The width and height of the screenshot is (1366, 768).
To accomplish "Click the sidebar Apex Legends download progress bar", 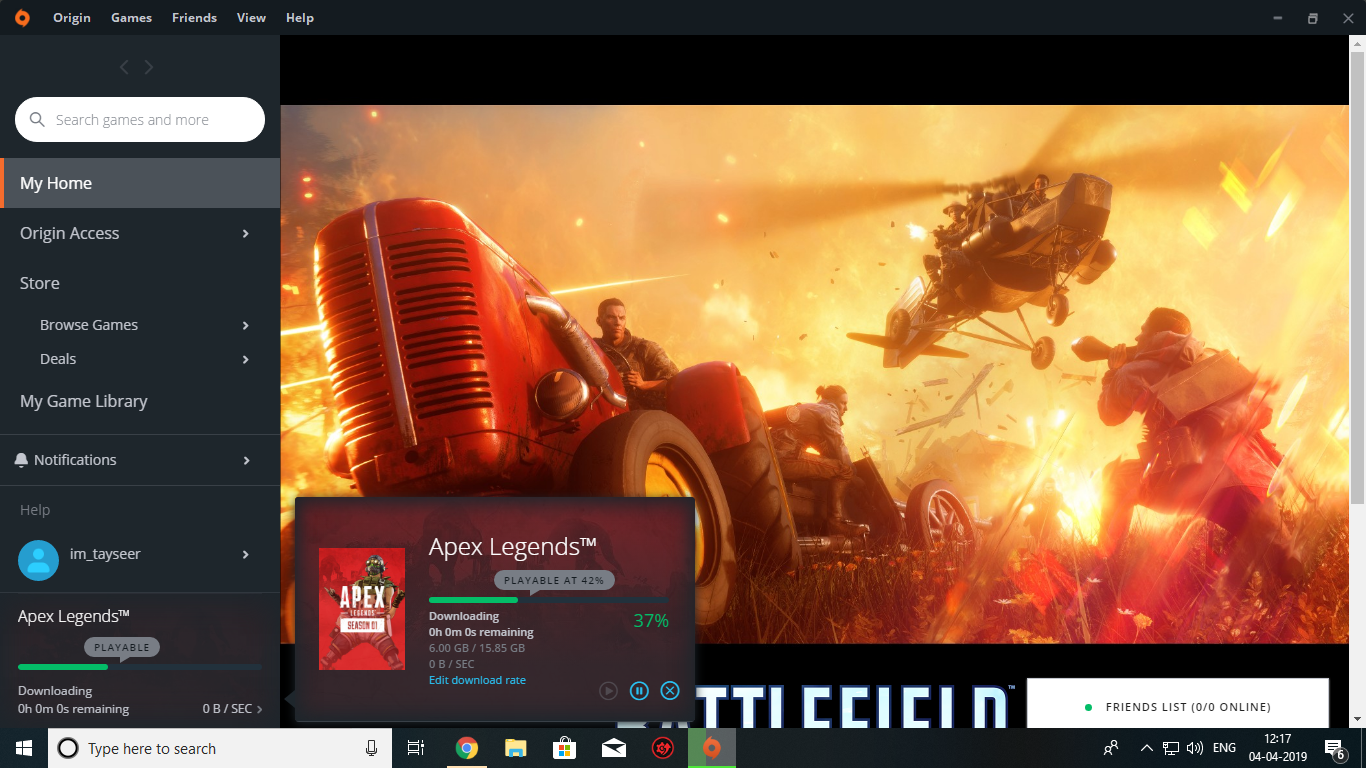I will point(140,667).
